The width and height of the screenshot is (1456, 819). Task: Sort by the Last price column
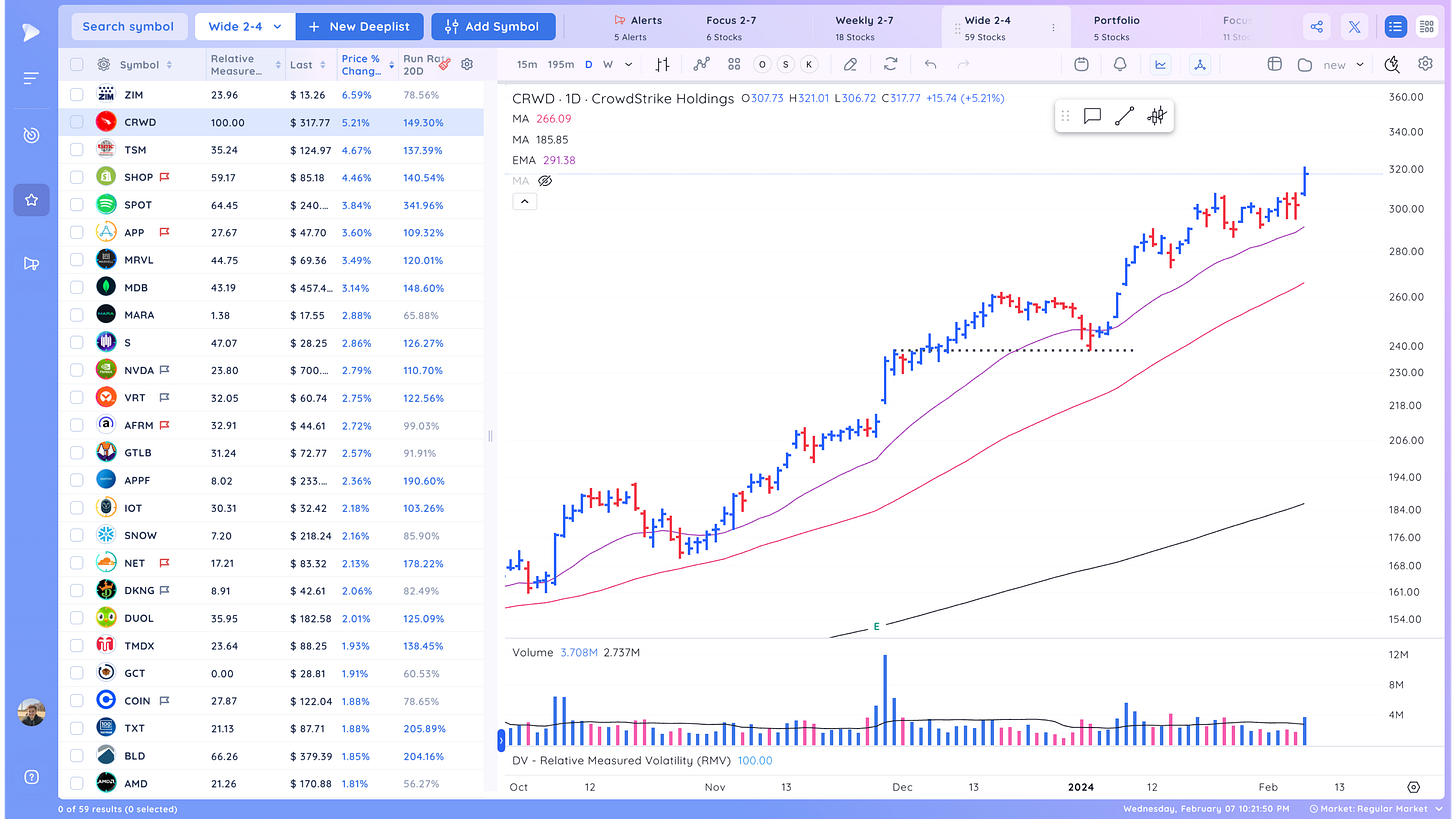307,65
